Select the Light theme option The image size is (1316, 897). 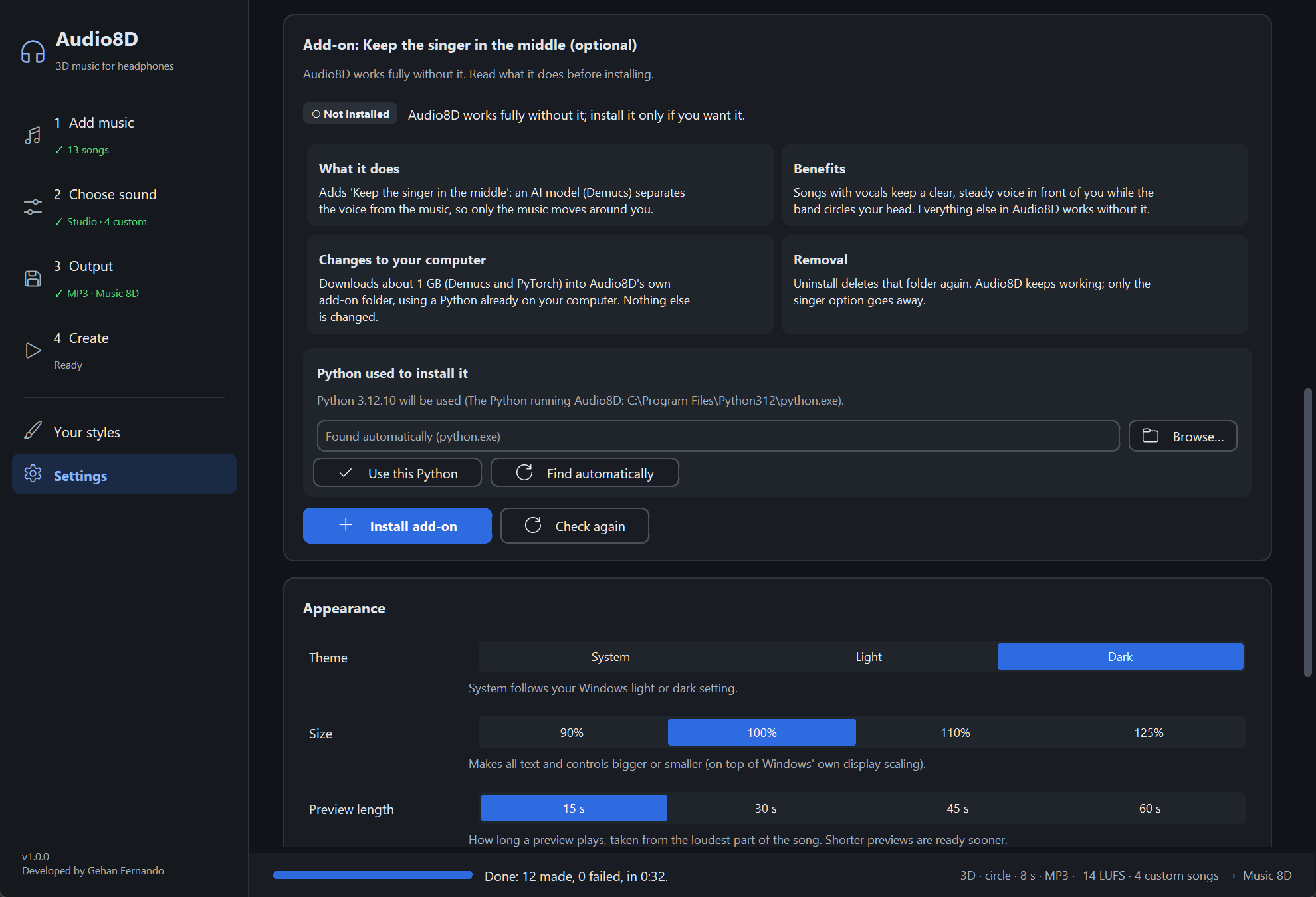point(868,656)
